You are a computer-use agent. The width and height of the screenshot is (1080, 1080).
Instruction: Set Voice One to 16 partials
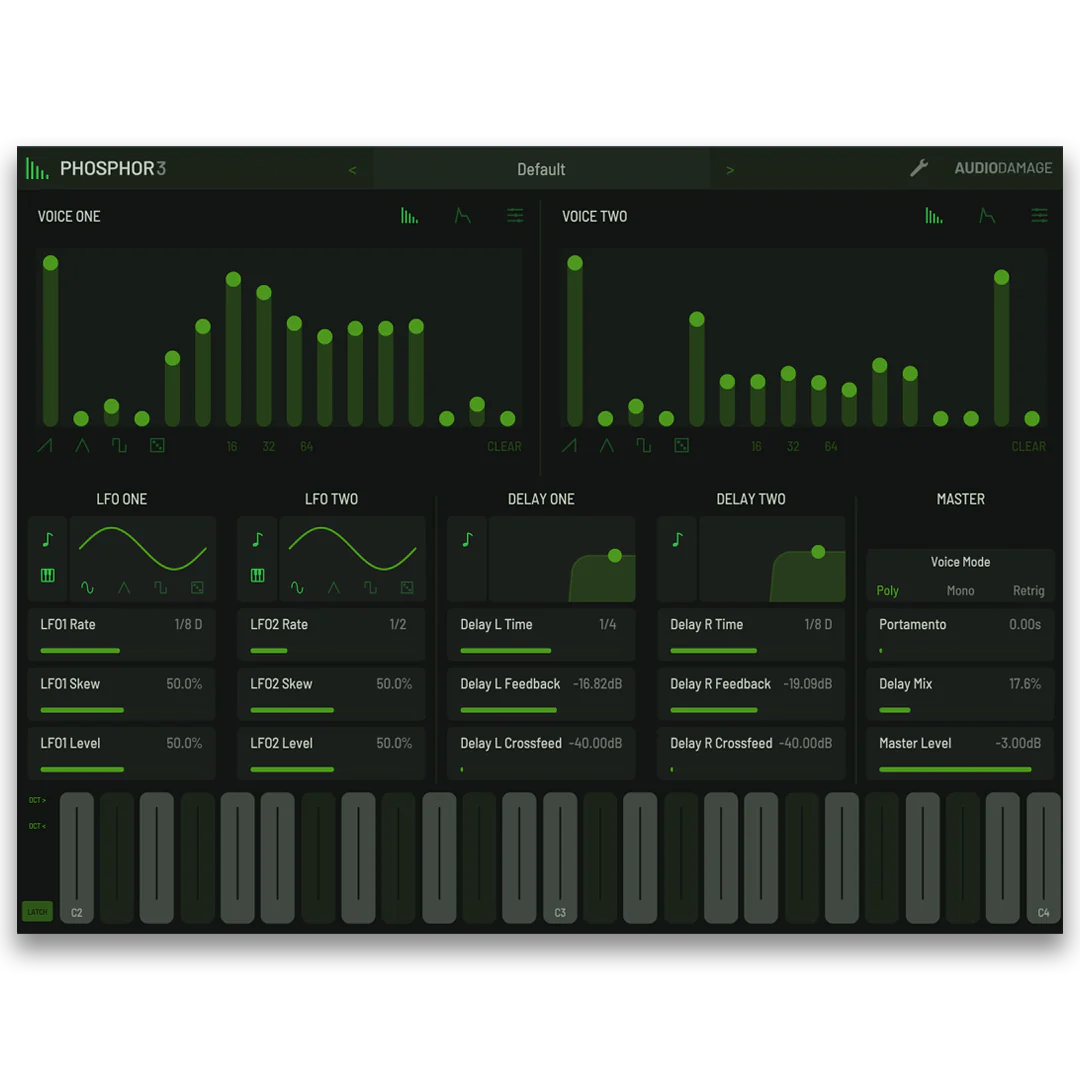tap(232, 446)
